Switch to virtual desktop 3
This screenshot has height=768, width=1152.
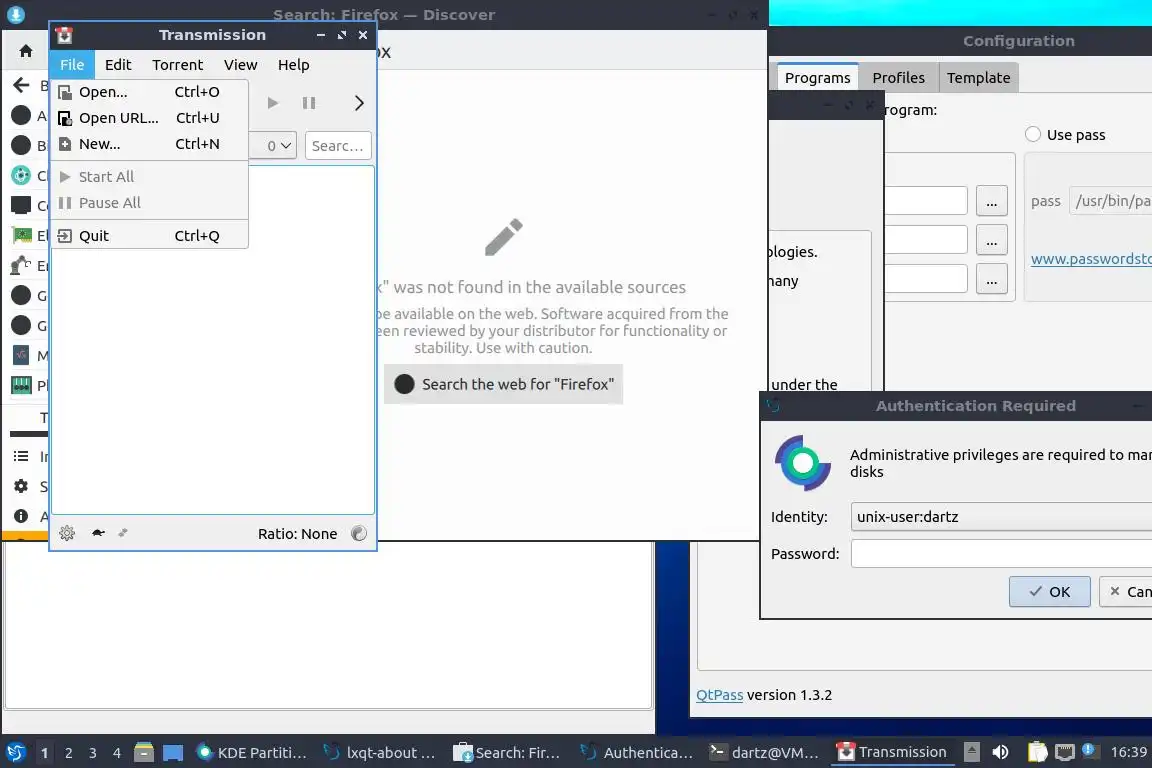point(93,753)
